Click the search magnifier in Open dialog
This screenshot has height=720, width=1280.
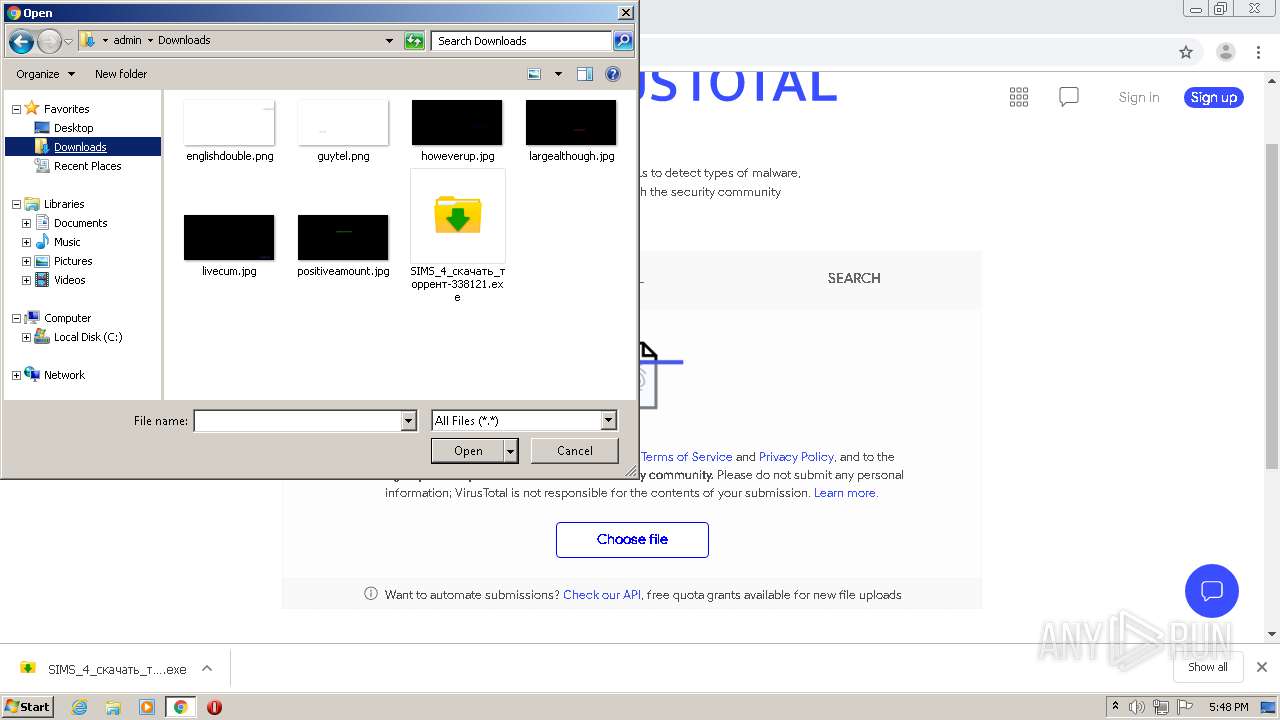[623, 41]
